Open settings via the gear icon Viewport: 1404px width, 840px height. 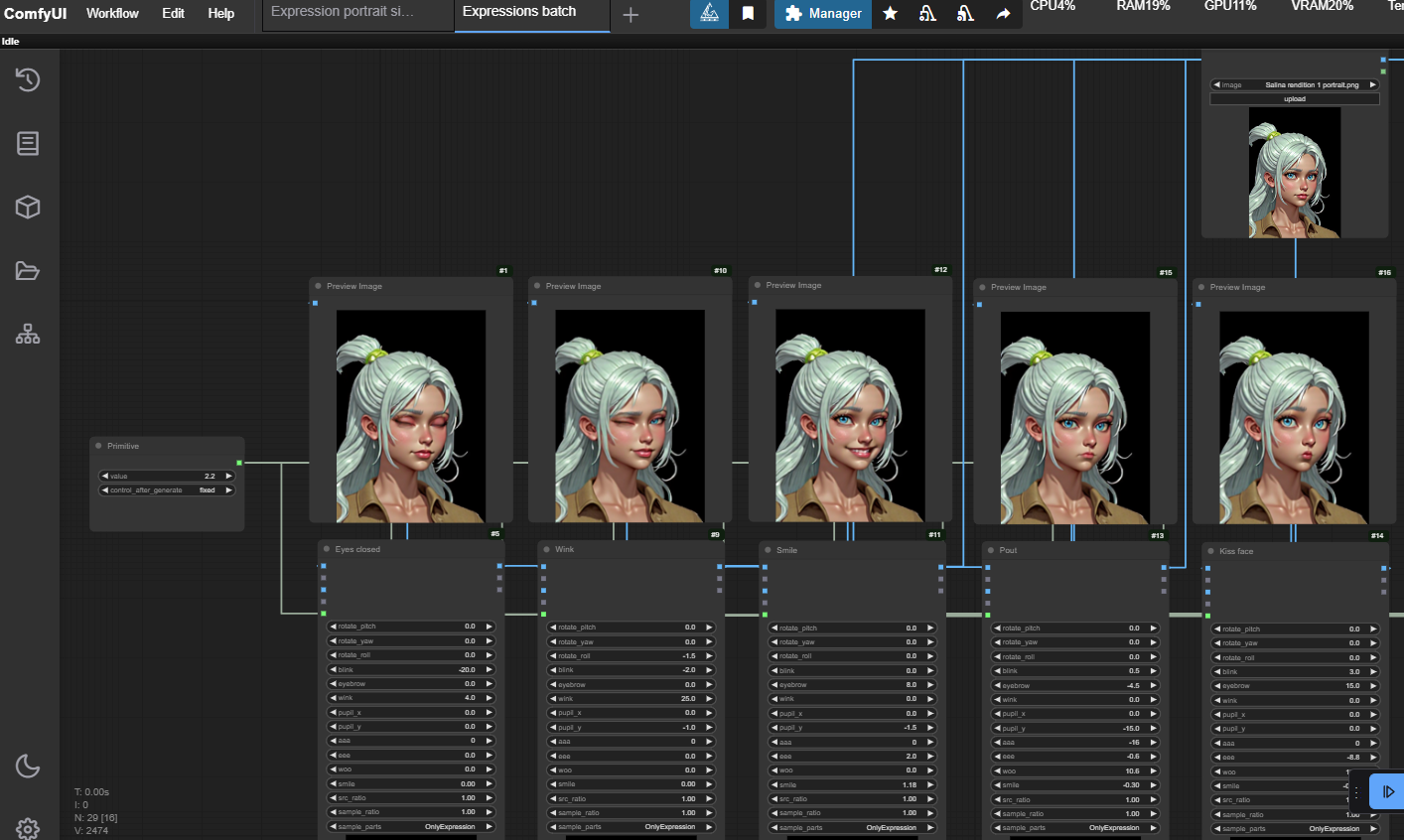click(x=28, y=829)
